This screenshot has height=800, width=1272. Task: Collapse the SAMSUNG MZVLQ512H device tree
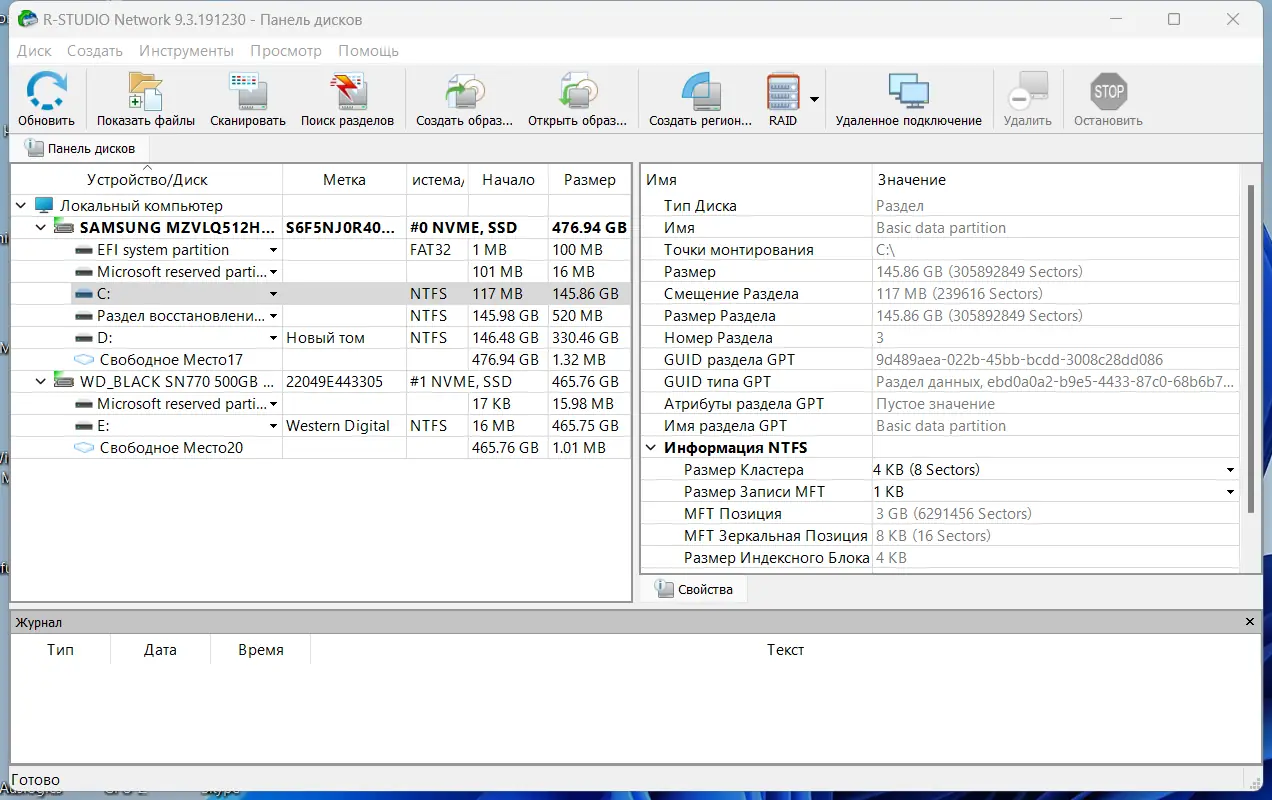tap(39, 227)
